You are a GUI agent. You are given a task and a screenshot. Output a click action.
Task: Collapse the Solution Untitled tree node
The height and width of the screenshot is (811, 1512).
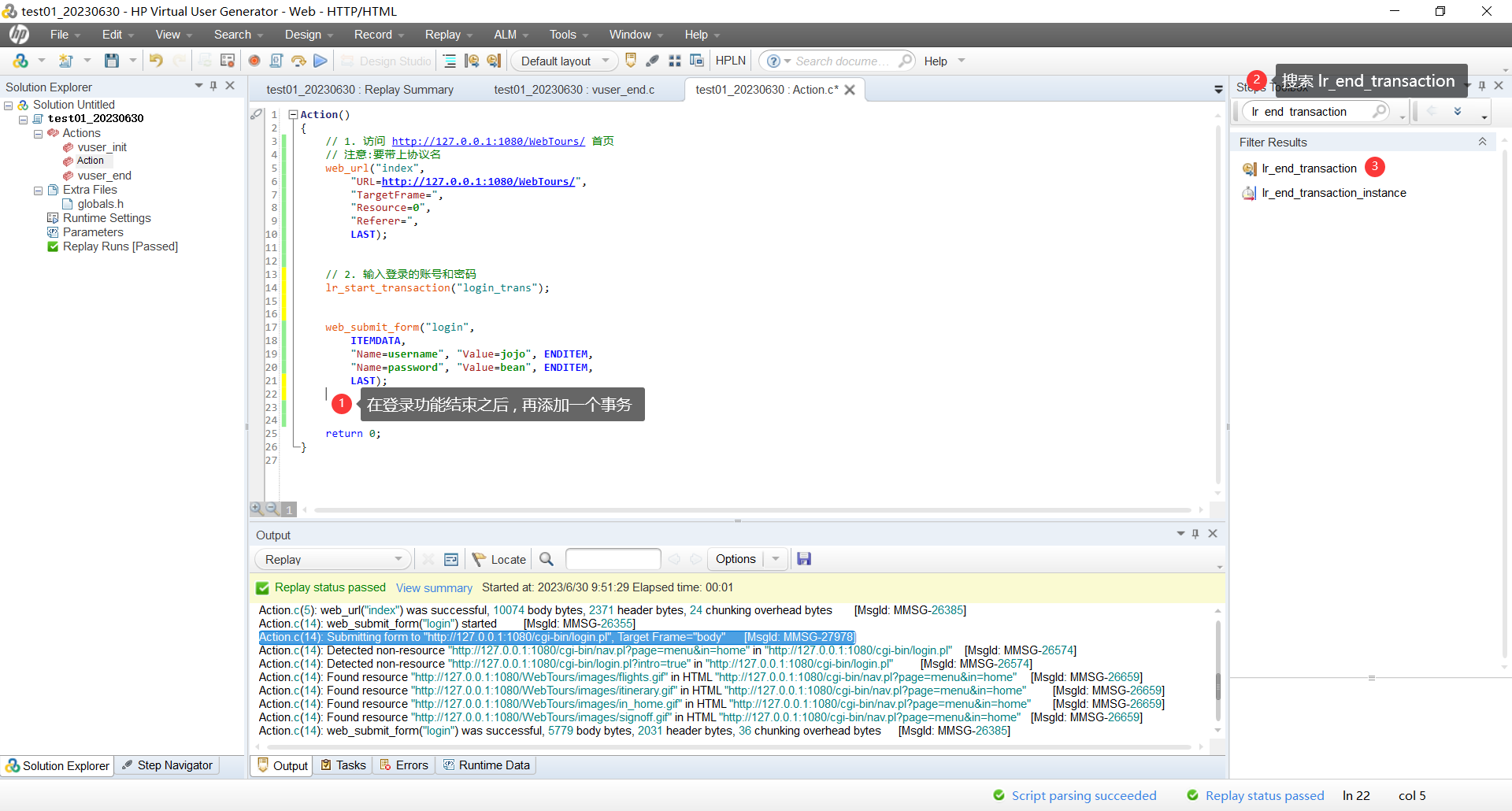click(x=9, y=106)
